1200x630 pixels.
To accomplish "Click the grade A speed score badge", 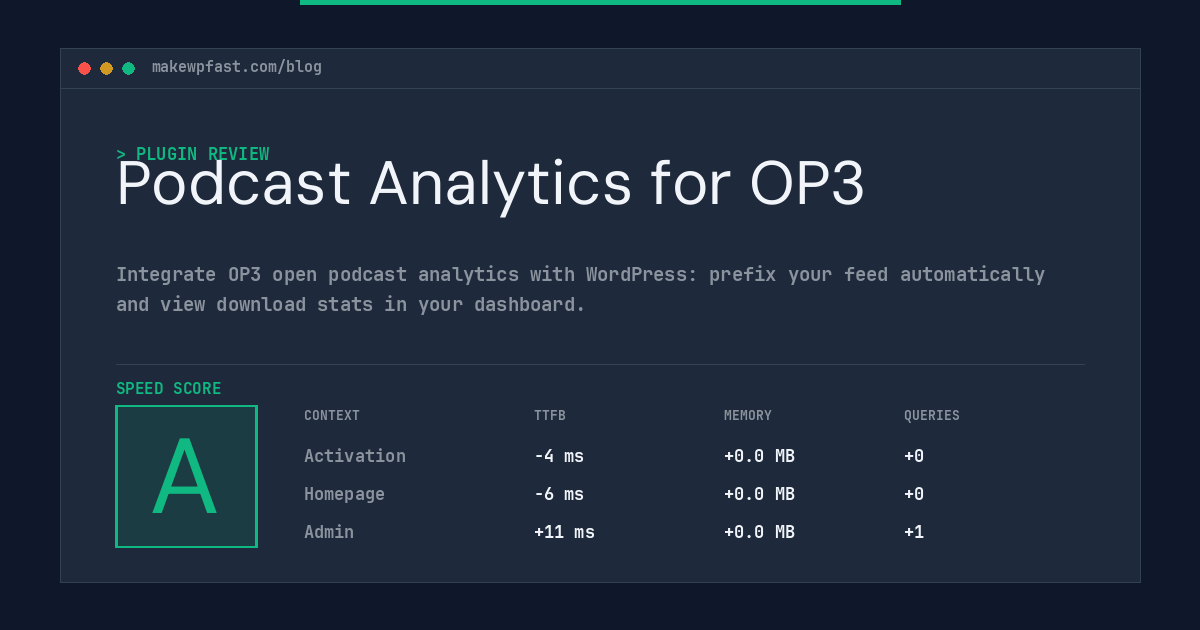I will pos(186,476).
